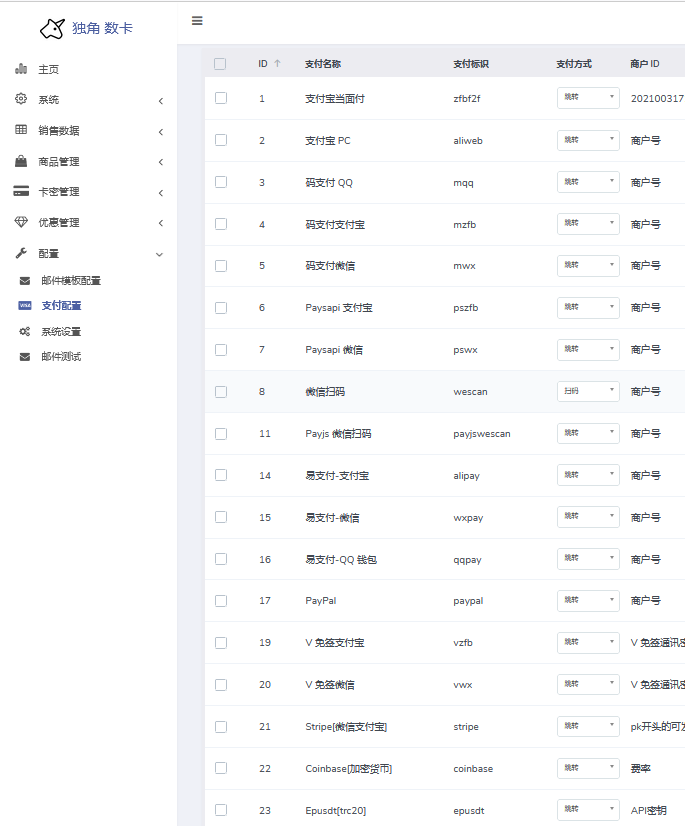Sort by ID using the arrow icon
Viewport: 685px width, 826px height.
pyautogui.click(x=277, y=64)
